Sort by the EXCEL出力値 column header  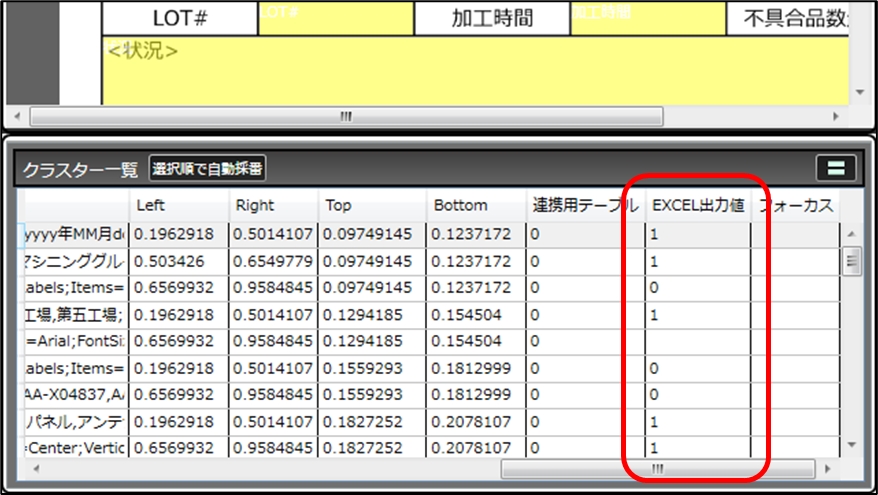697,205
